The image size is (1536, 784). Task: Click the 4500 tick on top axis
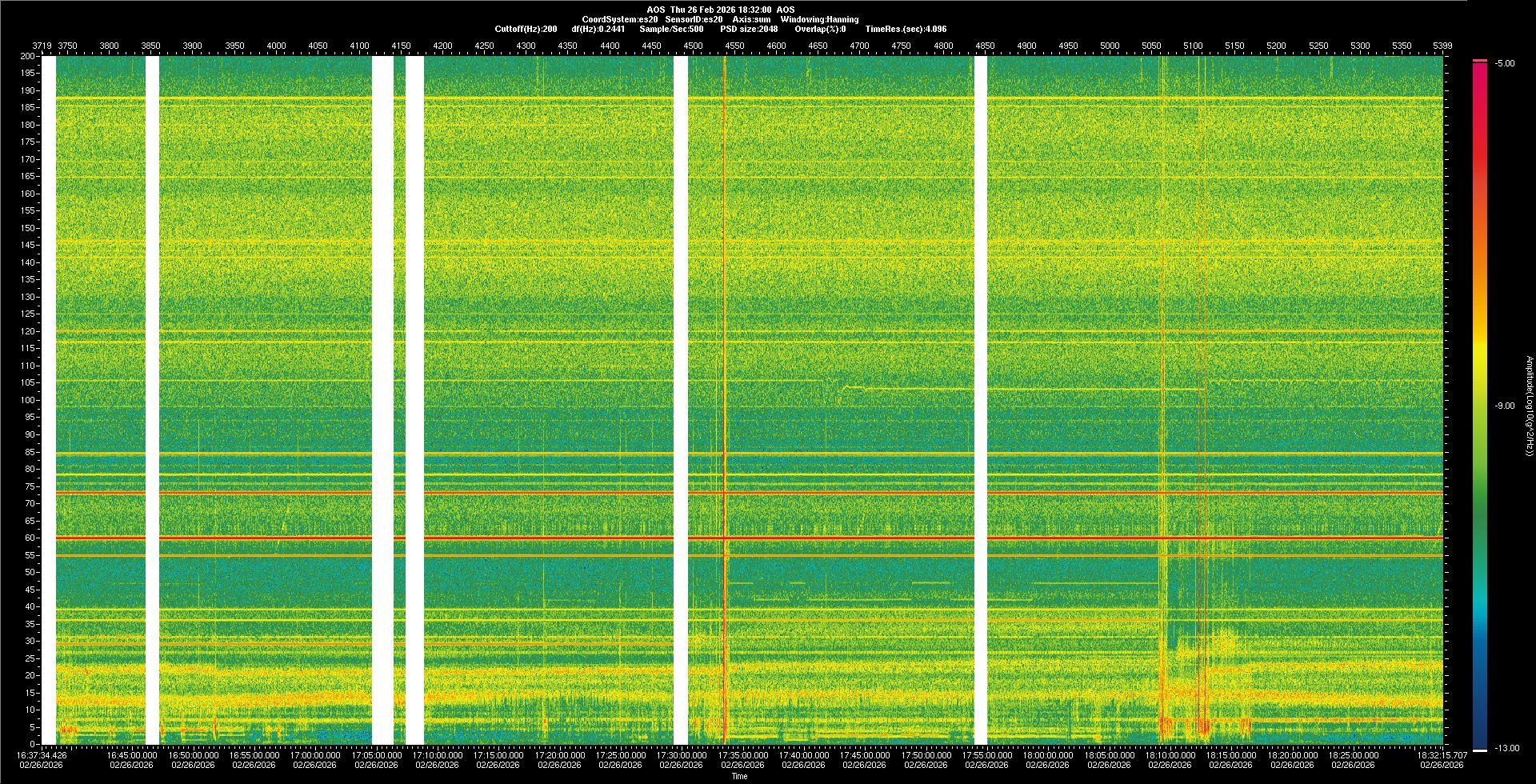pyautogui.click(x=693, y=46)
